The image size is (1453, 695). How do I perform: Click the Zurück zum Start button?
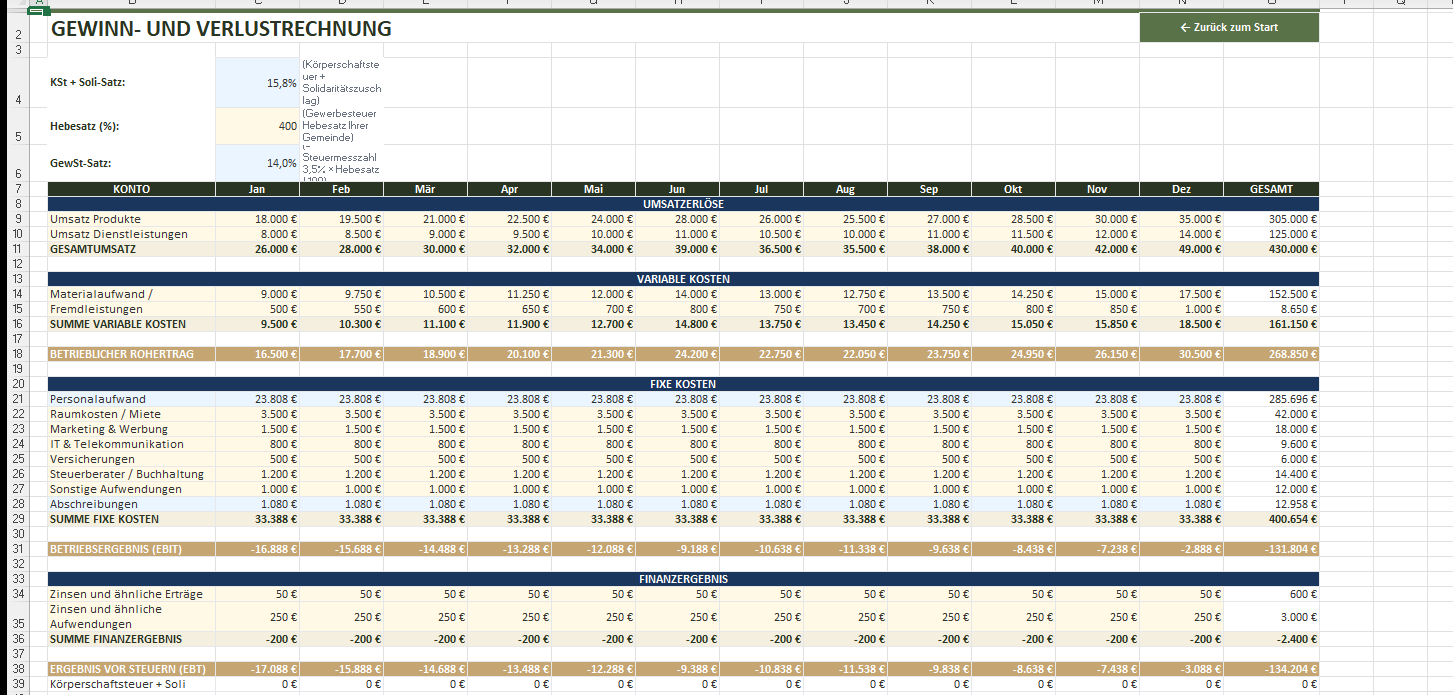[x=1228, y=28]
